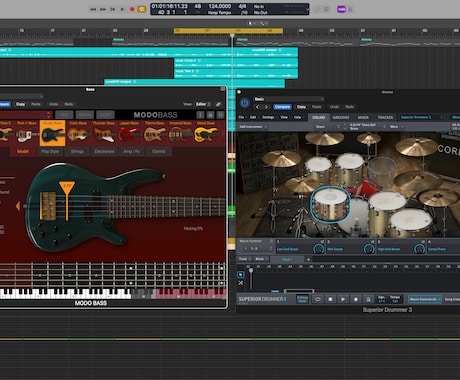The height and width of the screenshot is (380, 460).
Task: Select the highlighted Studio Bass thumbnail
Action: tap(52, 133)
